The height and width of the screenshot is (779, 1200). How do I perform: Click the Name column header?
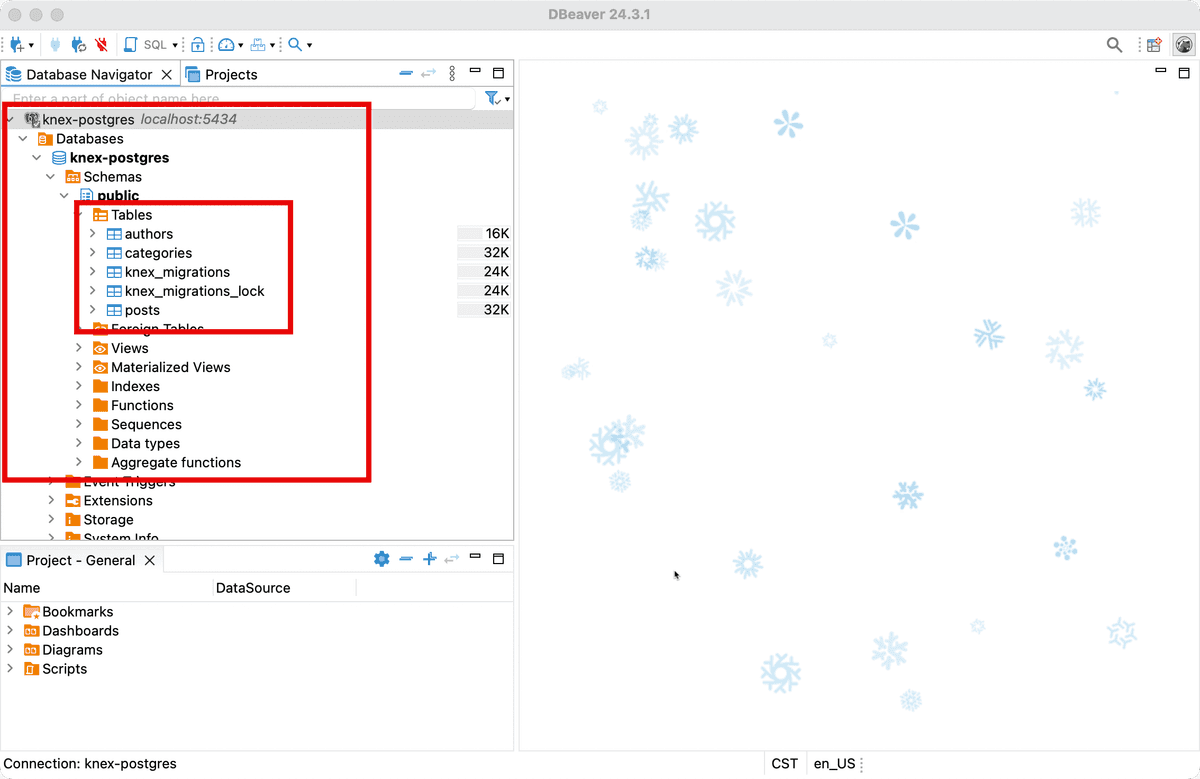107,588
